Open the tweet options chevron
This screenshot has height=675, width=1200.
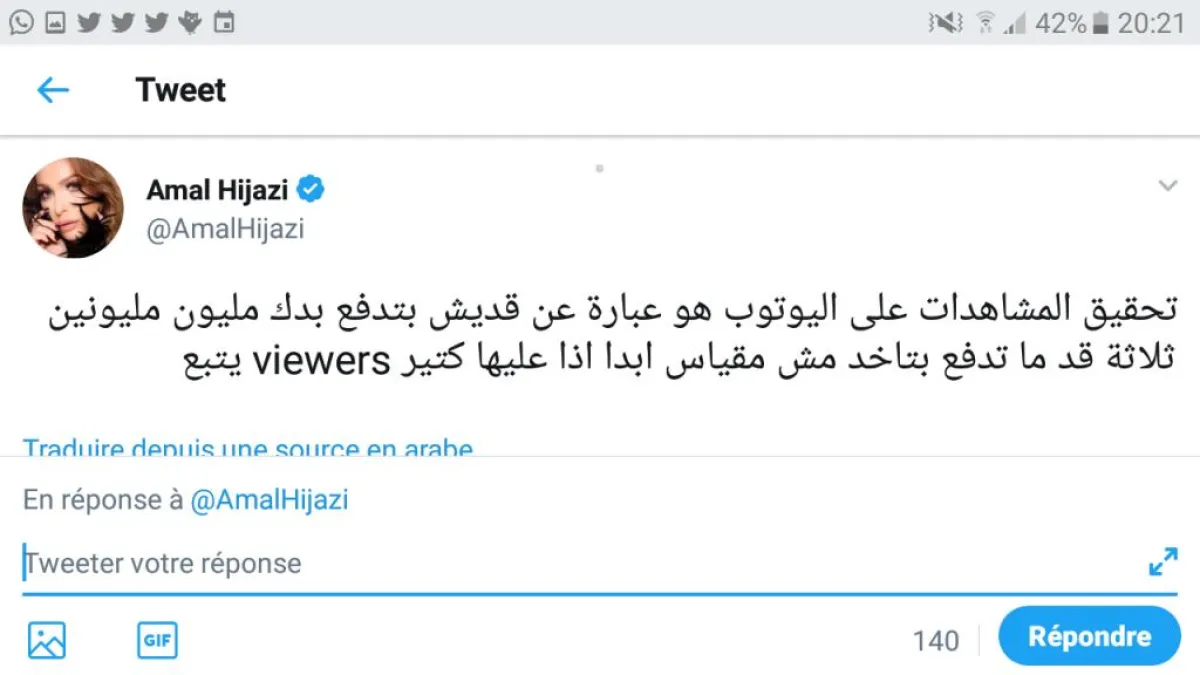coord(1166,186)
